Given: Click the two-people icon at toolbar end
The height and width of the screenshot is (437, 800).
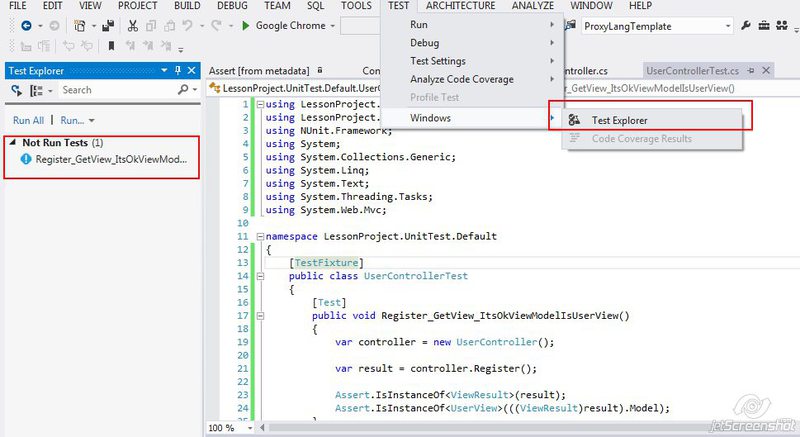Looking at the screenshot, I should pyautogui.click(x=782, y=25).
